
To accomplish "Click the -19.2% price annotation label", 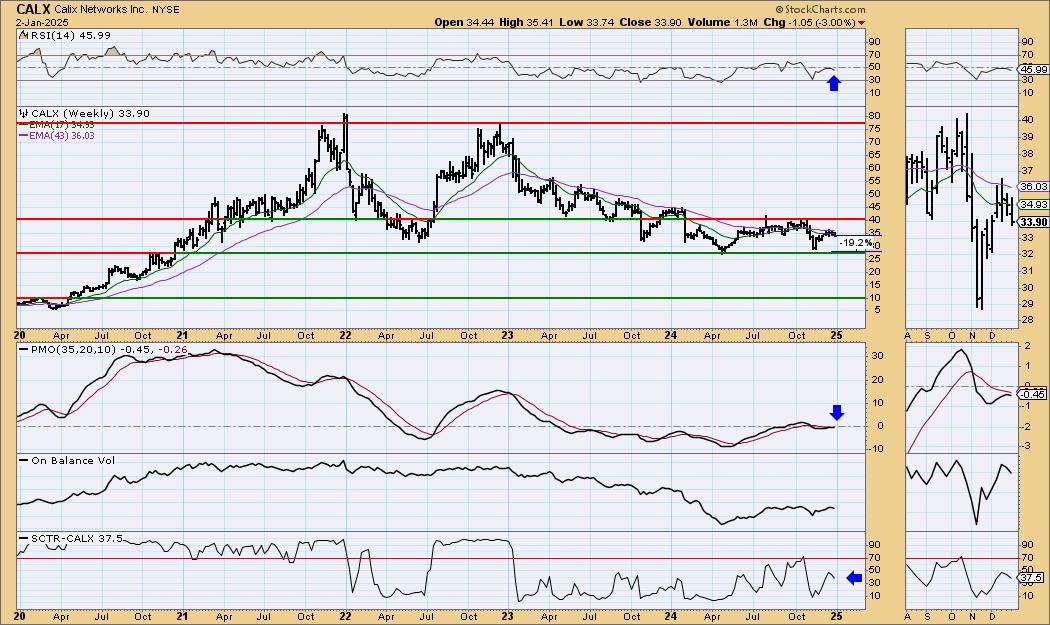I will pos(856,242).
